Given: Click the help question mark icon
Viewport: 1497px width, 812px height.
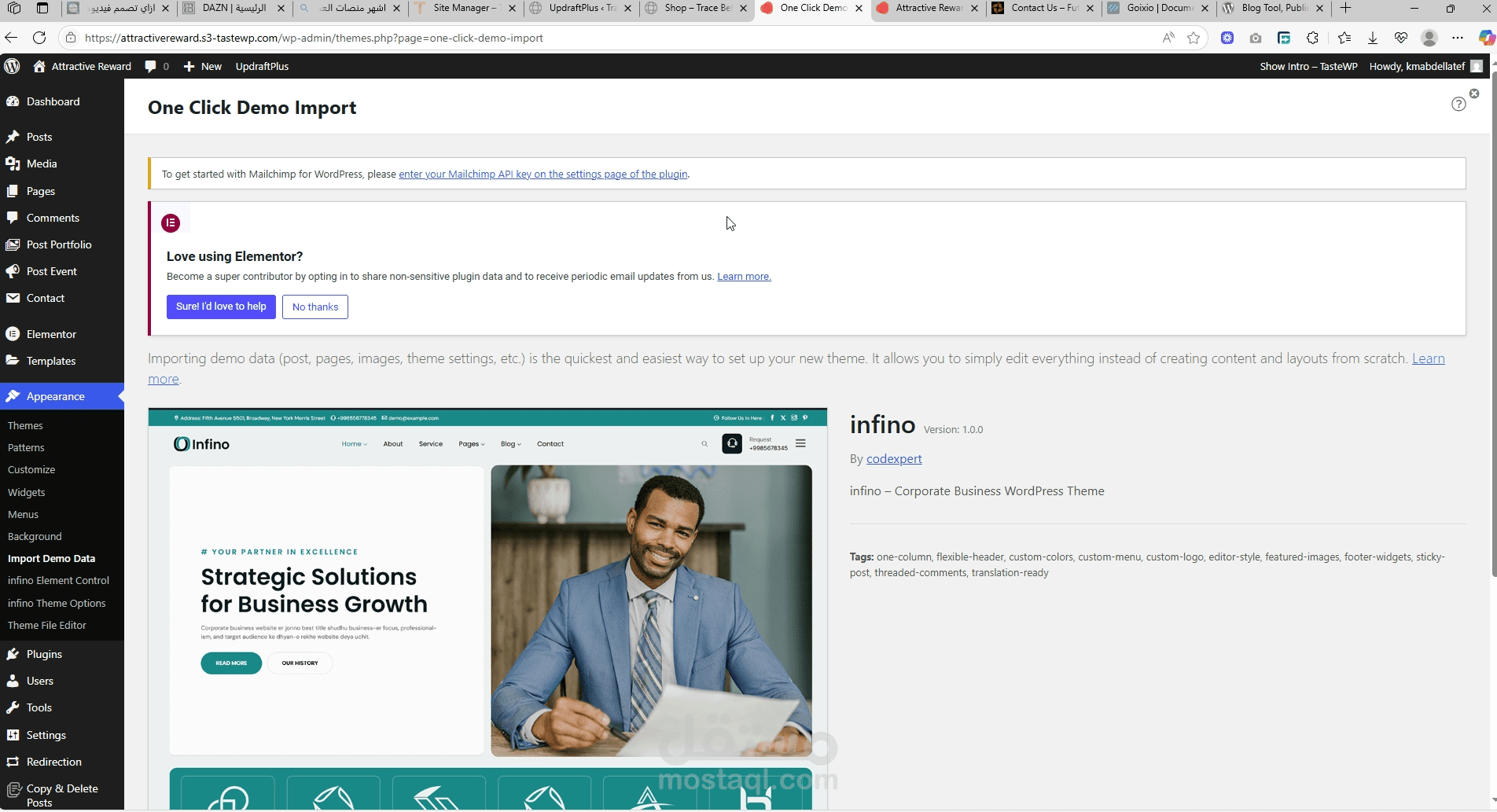Looking at the screenshot, I should (x=1458, y=104).
